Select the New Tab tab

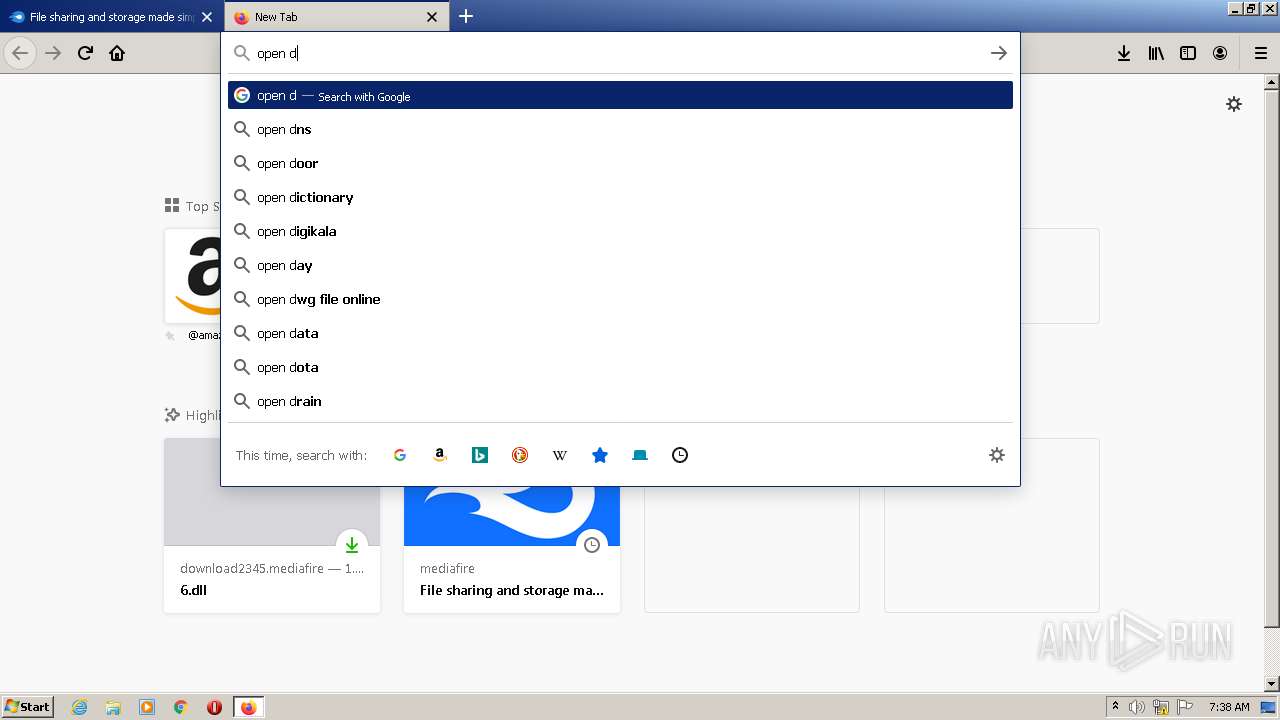[x=336, y=17]
